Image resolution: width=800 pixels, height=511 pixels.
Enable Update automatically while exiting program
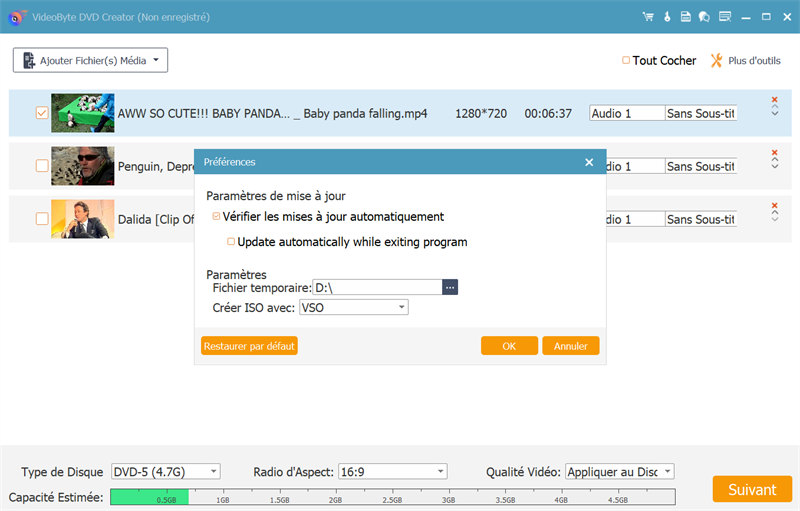[x=231, y=242]
